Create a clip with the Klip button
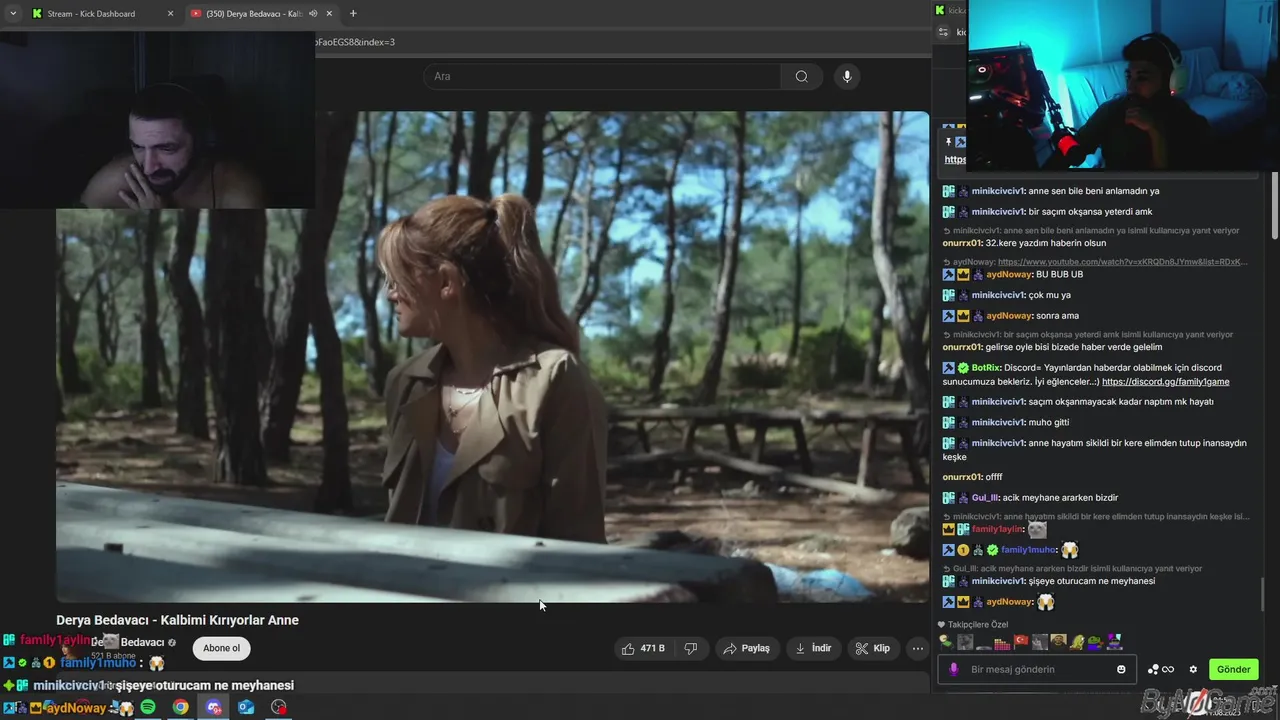1280x720 pixels. (x=872, y=648)
